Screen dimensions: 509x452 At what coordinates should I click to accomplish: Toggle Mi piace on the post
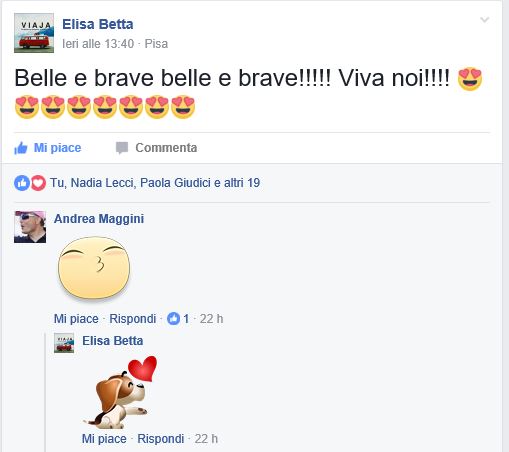pyautogui.click(x=48, y=148)
